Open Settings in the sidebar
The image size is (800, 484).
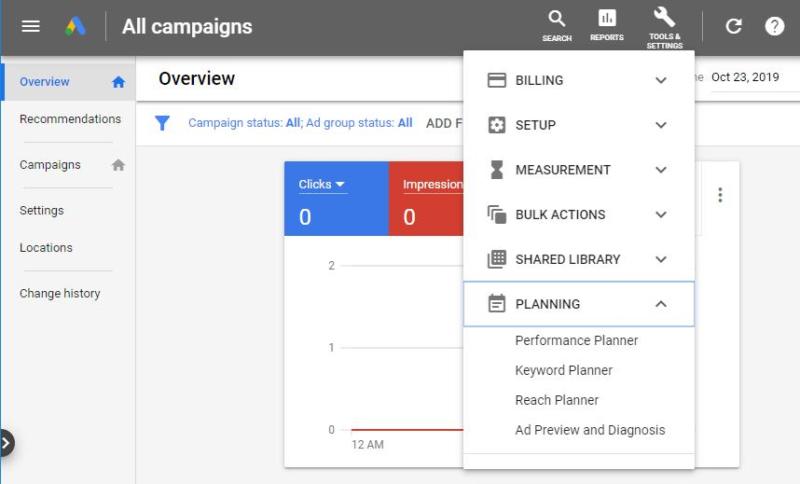(42, 211)
